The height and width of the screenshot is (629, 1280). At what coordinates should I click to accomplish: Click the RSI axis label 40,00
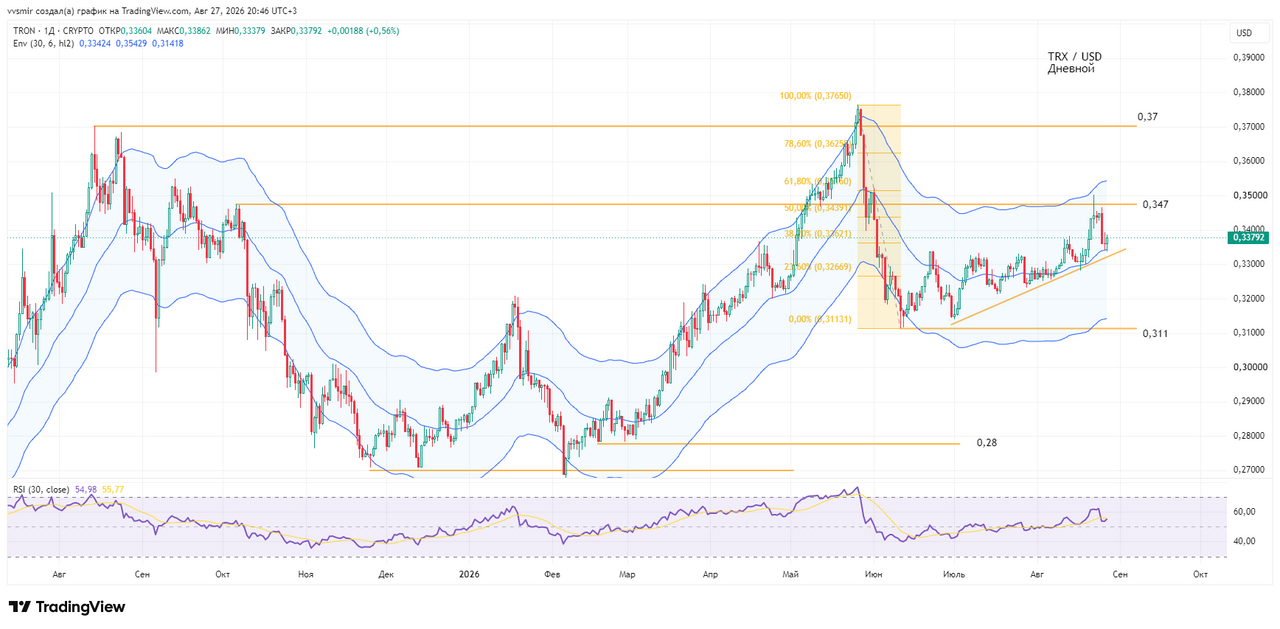(x=1245, y=542)
